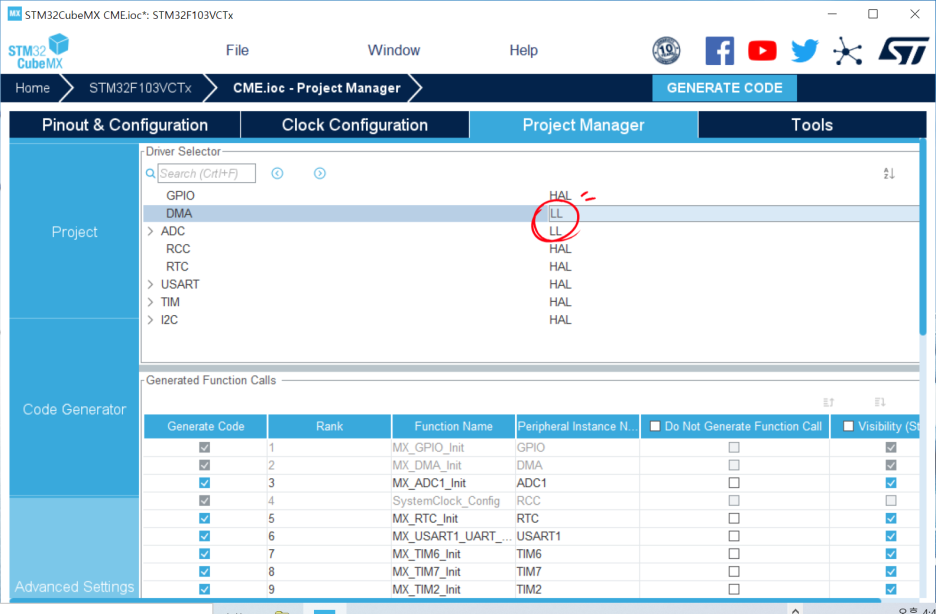Switch to Clock Configuration tab
936x614 pixels.
(355, 125)
